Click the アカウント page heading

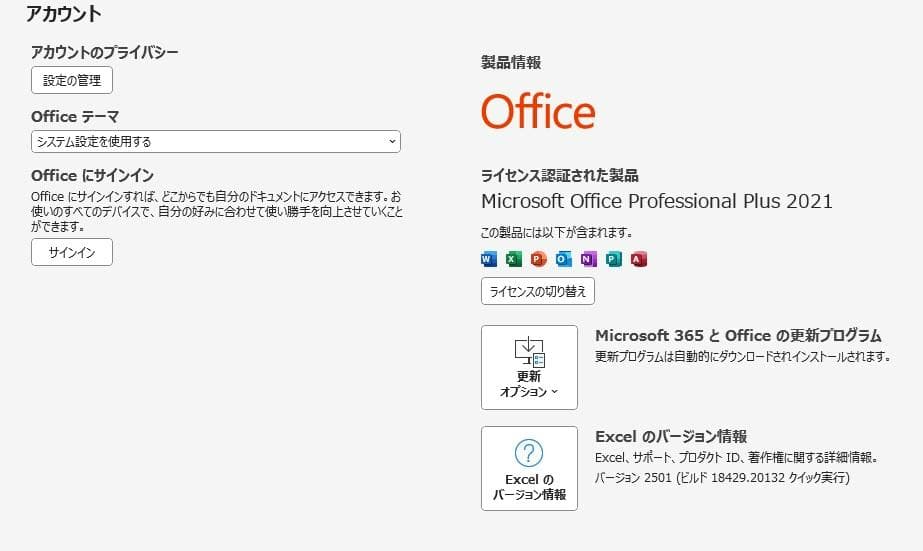(64, 14)
